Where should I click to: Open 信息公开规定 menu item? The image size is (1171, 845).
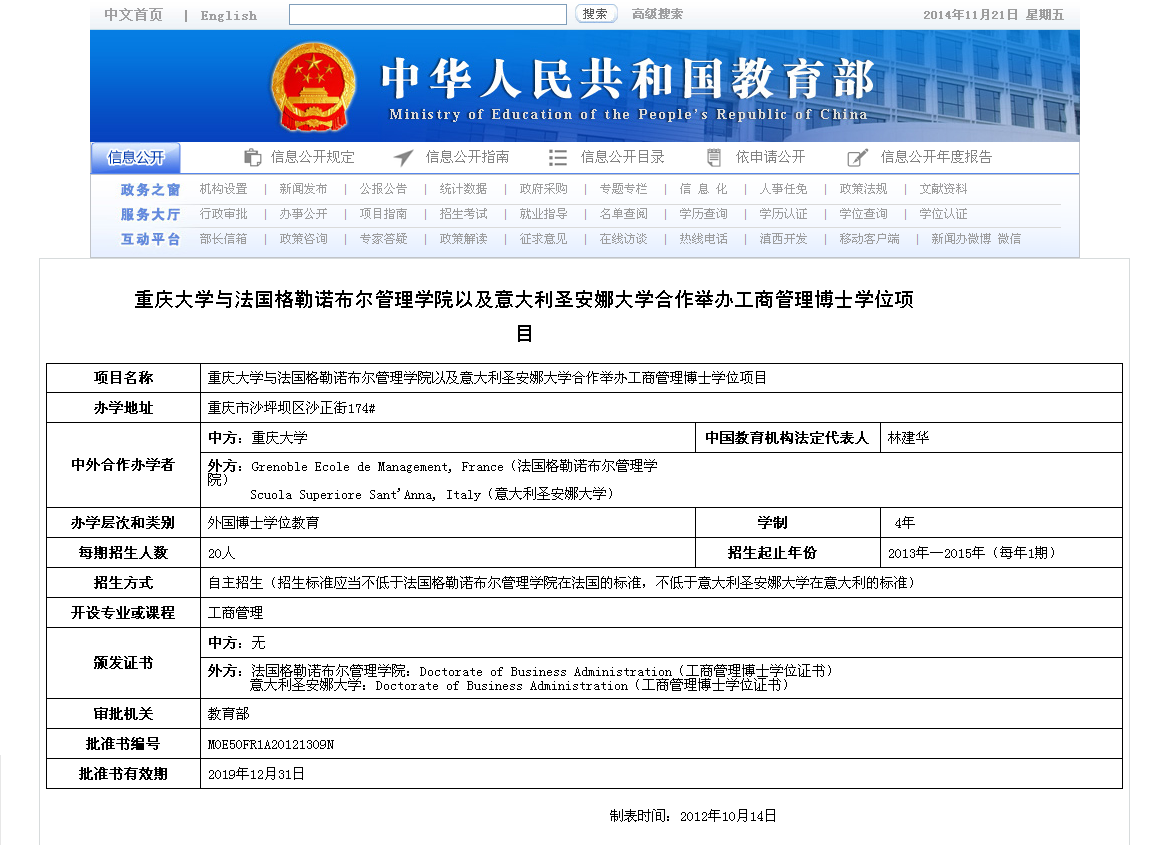pos(312,157)
